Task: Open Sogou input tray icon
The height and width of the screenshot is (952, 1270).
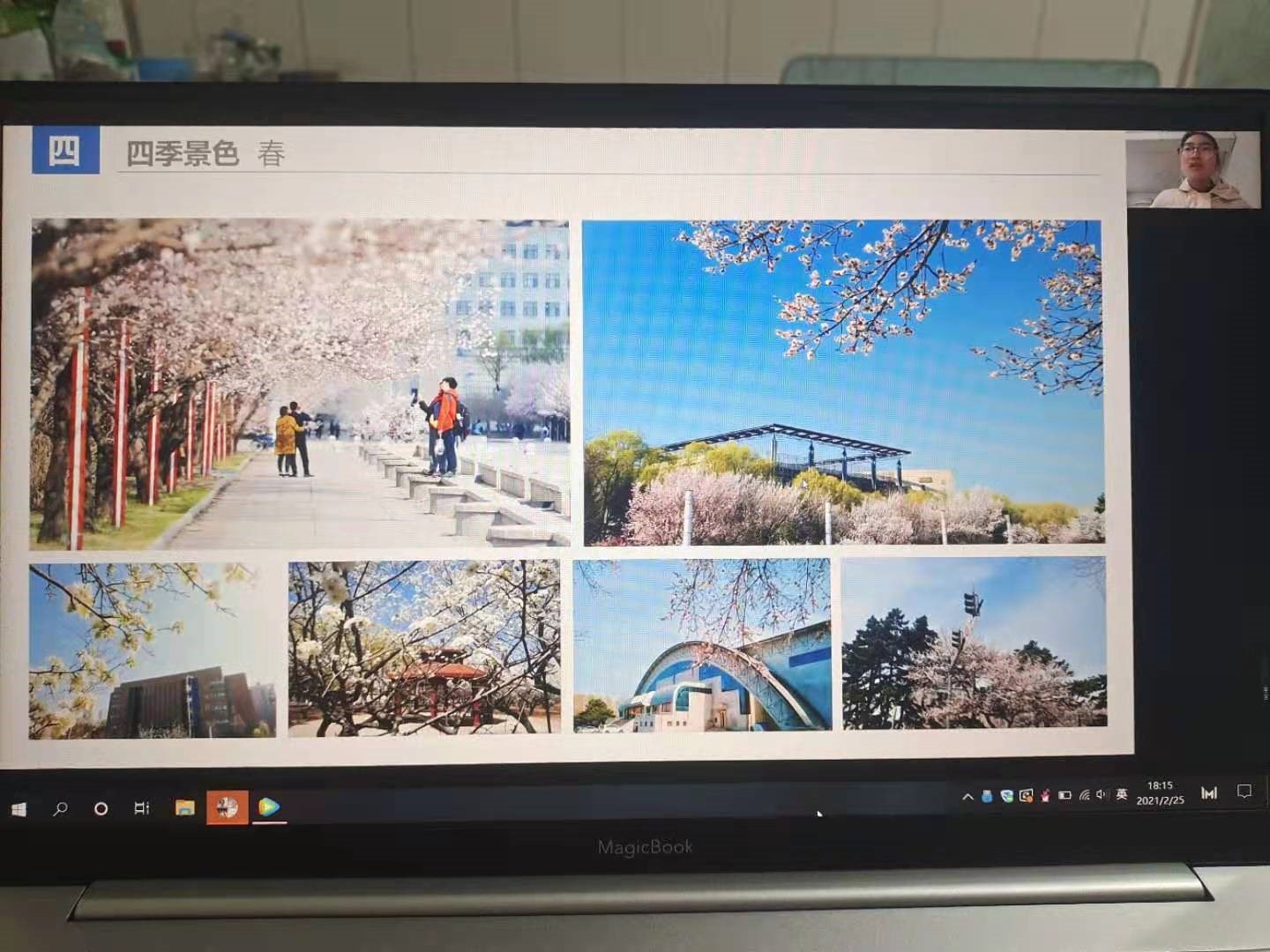Action: click(1026, 796)
